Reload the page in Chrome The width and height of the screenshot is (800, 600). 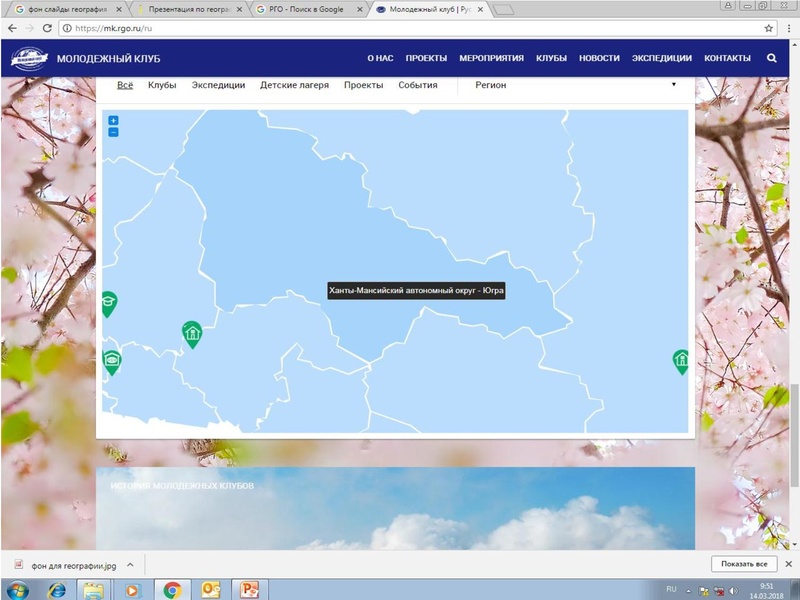(x=47, y=29)
